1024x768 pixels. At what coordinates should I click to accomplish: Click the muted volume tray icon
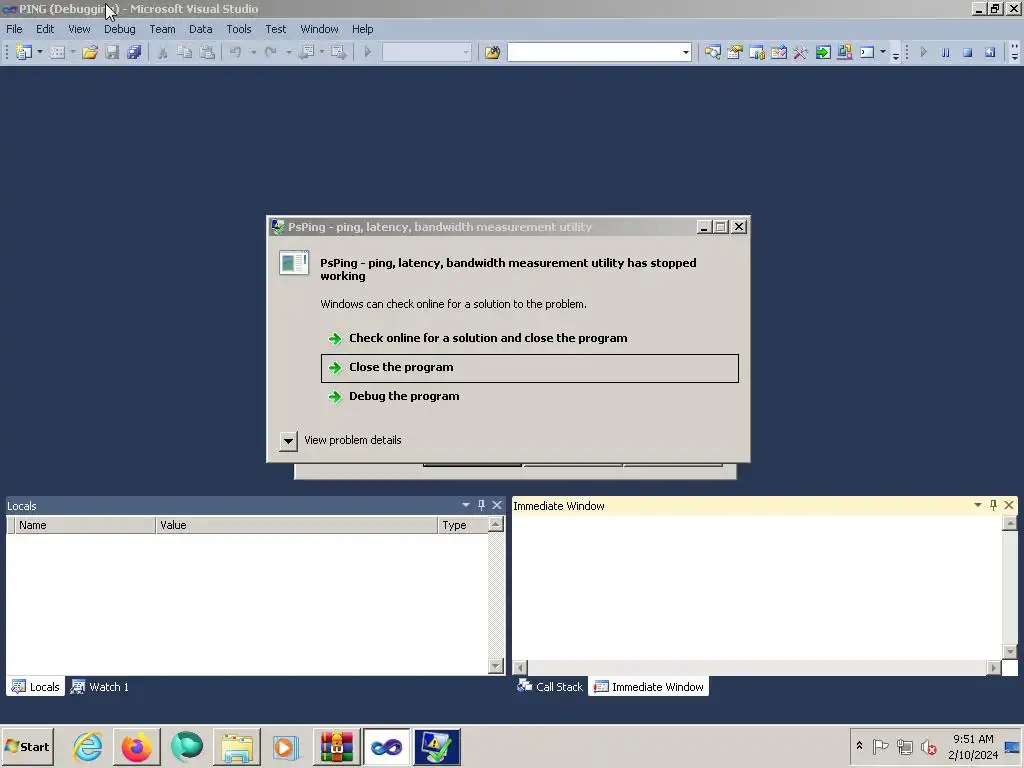pos(928,746)
